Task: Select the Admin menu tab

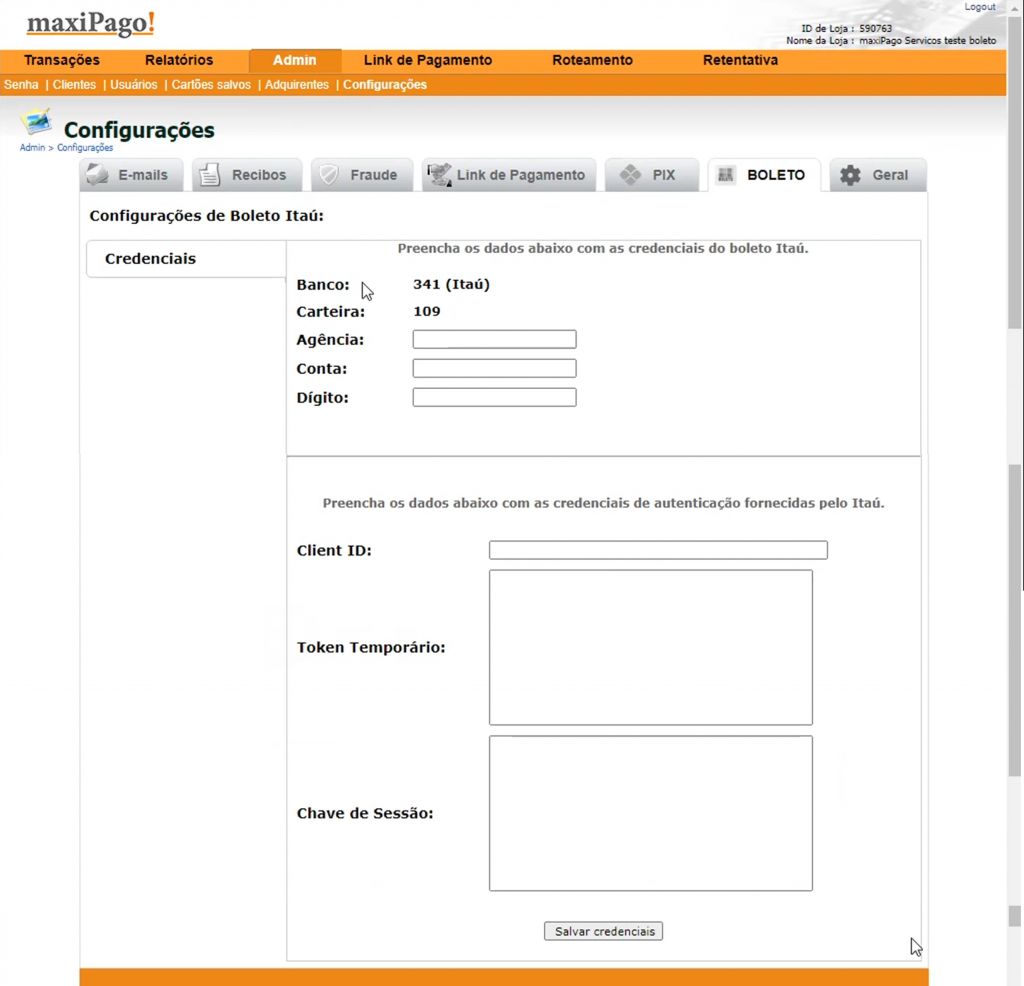Action: coord(295,61)
